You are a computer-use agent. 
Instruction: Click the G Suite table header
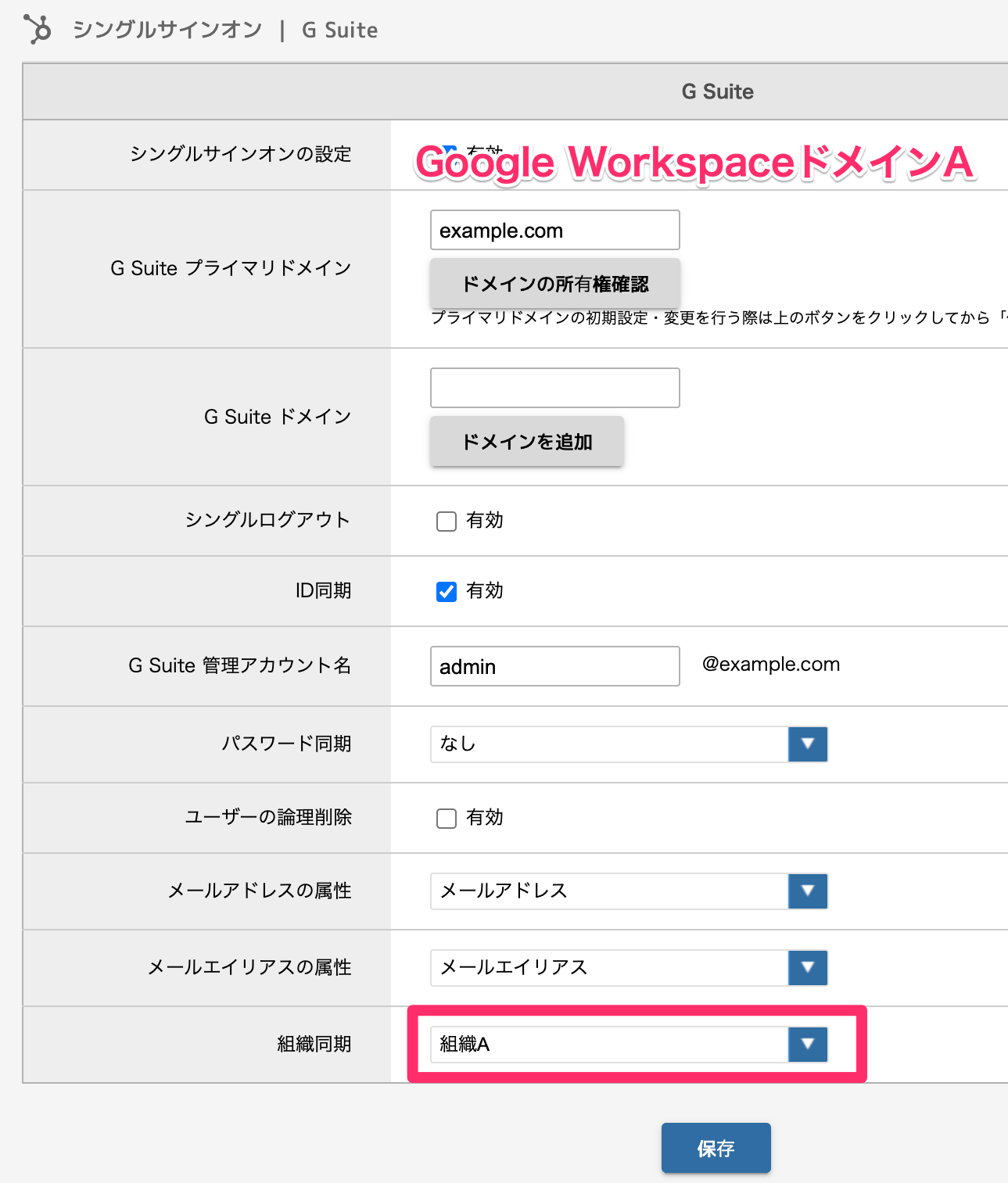718,91
